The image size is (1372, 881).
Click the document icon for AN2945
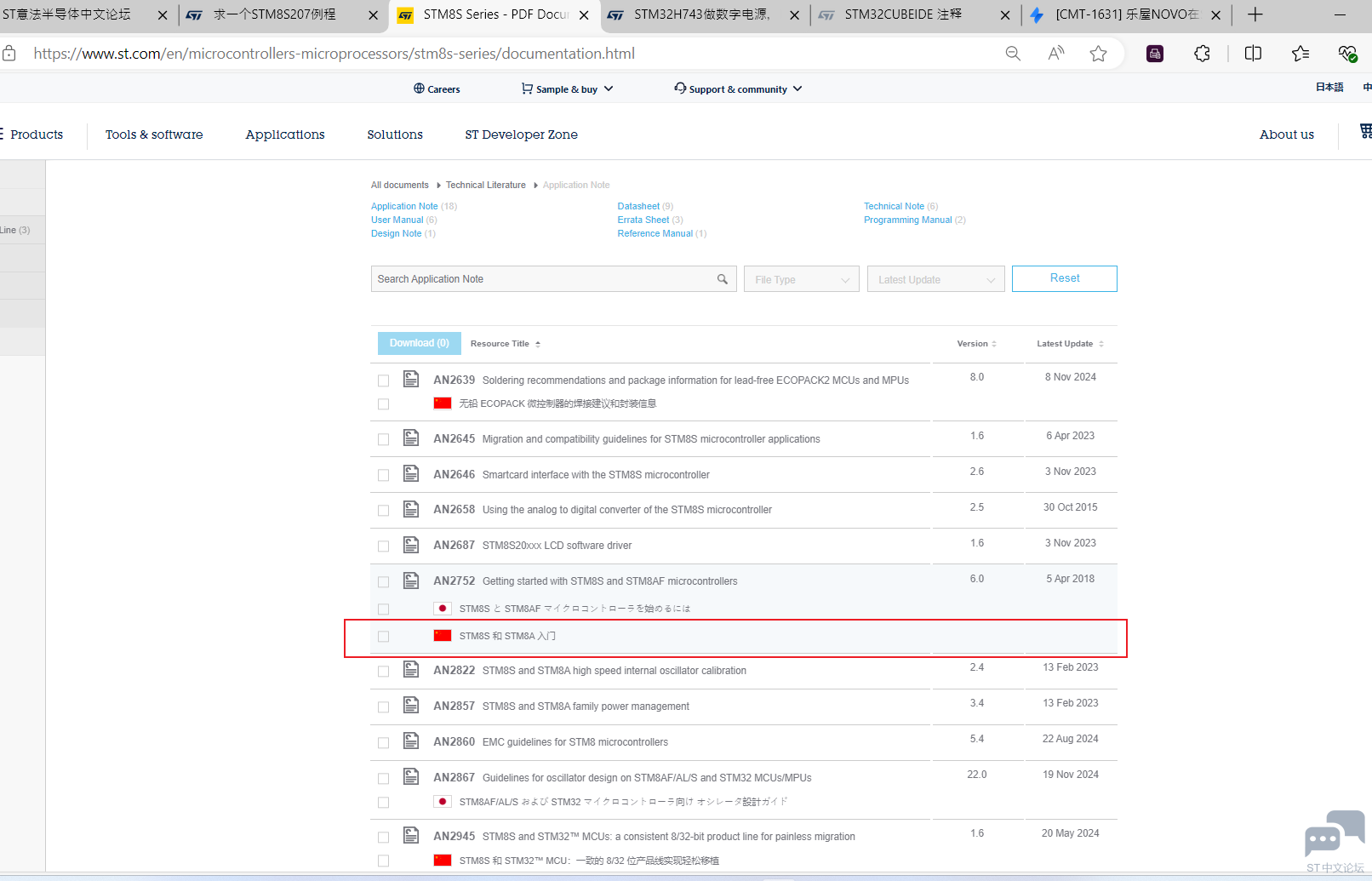[411, 835]
